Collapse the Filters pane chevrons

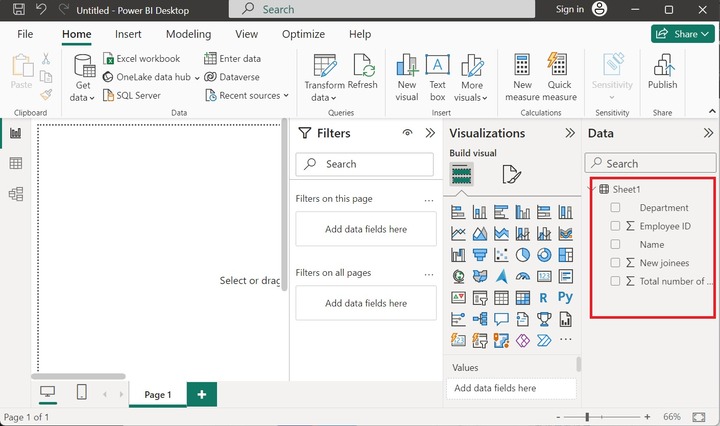pos(430,133)
